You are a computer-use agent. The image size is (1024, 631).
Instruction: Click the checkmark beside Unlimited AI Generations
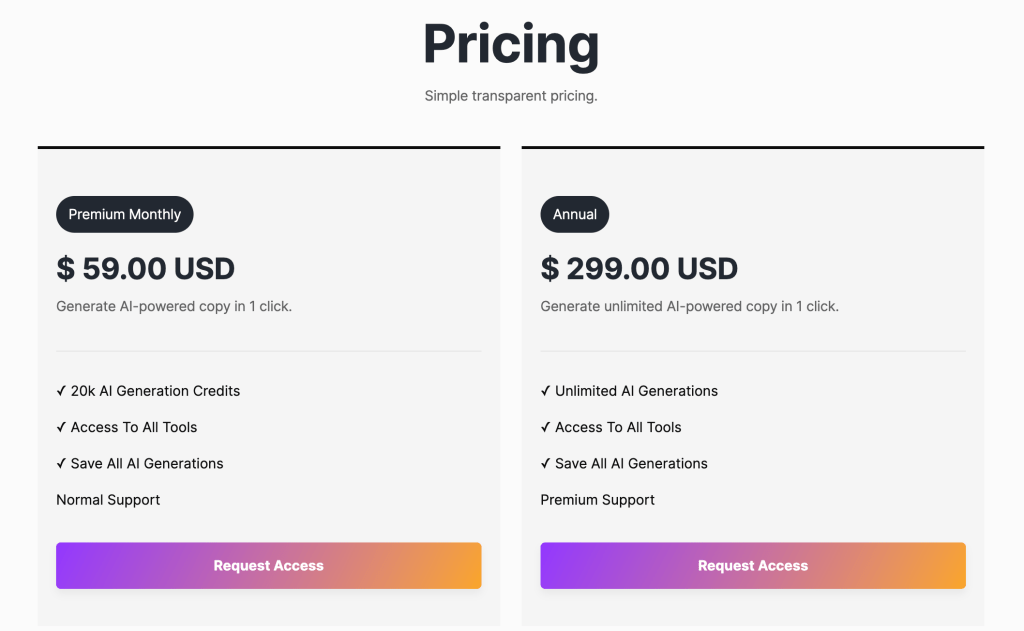(x=545, y=391)
